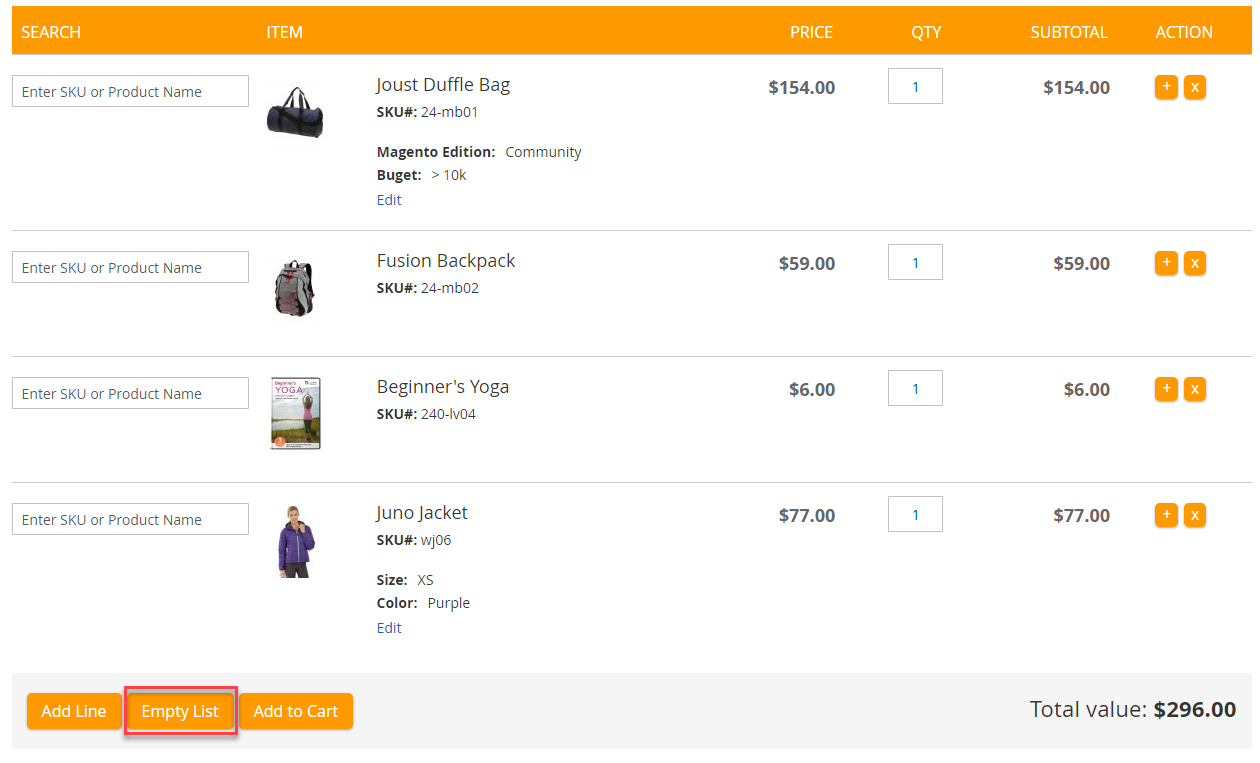1260x763 pixels.
Task: Click the SKU search field on the first row
Action: pyautogui.click(x=130, y=90)
